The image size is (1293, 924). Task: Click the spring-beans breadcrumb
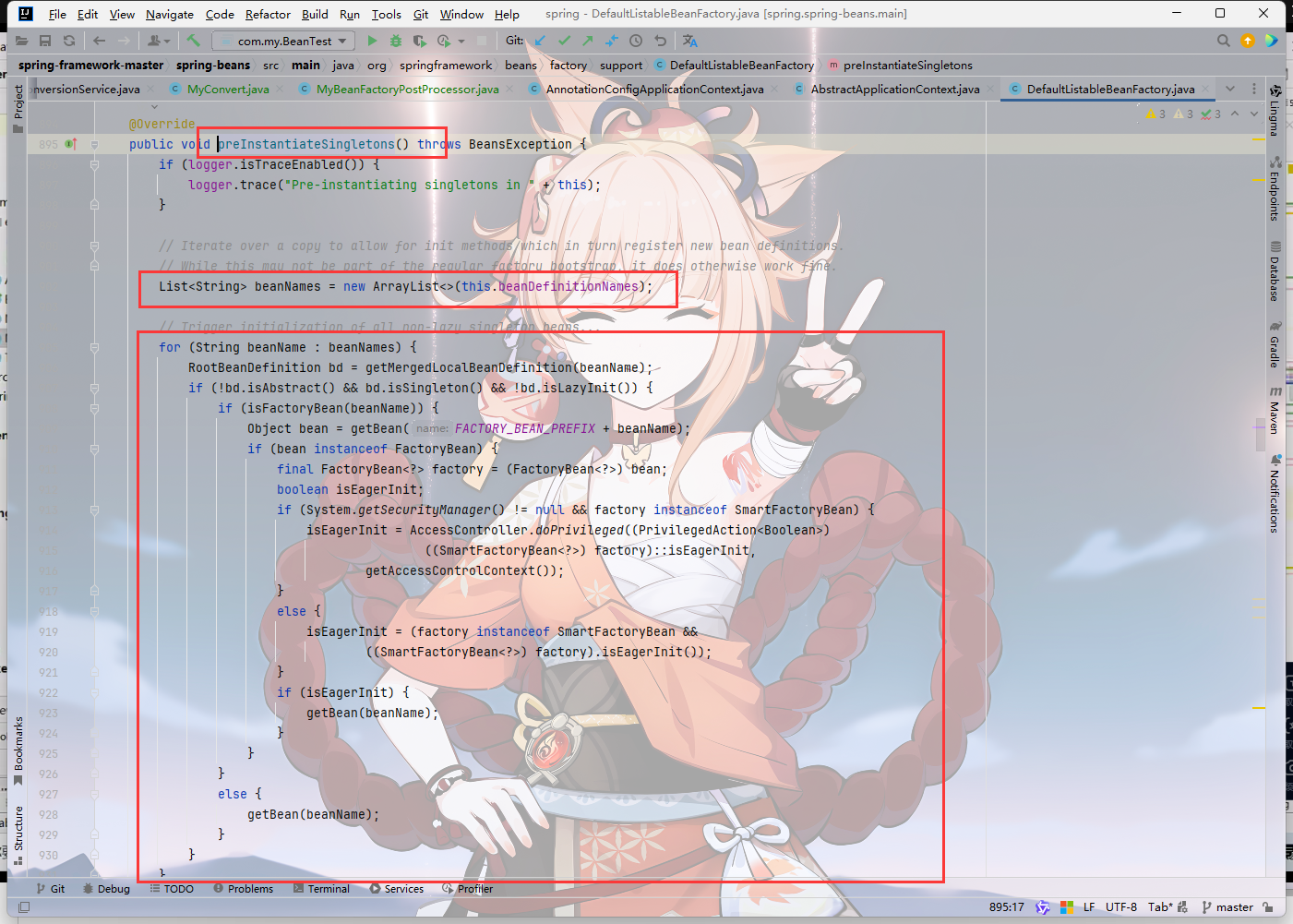tap(213, 66)
